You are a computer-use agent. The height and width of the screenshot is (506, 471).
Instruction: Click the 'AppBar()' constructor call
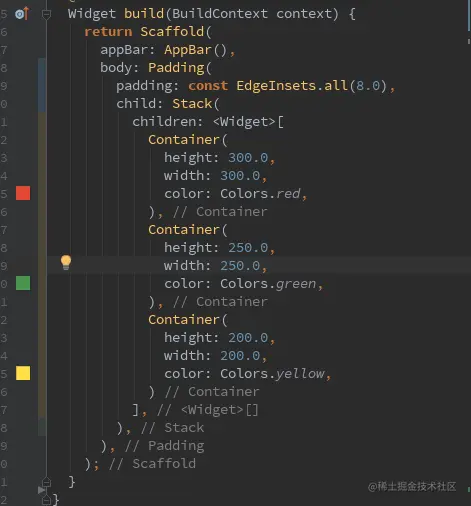[x=196, y=50]
